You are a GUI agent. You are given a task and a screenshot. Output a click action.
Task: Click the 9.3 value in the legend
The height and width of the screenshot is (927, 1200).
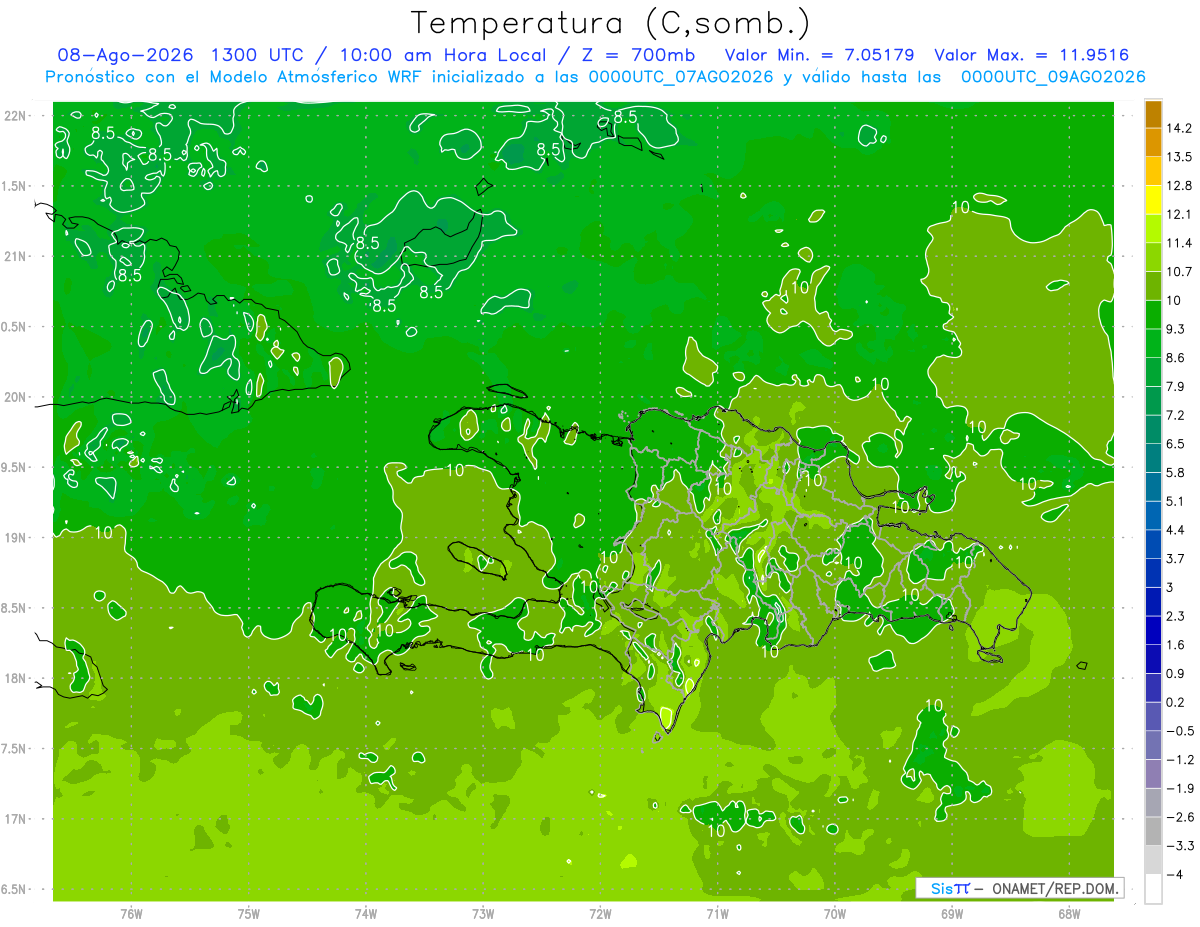[x=1175, y=329]
